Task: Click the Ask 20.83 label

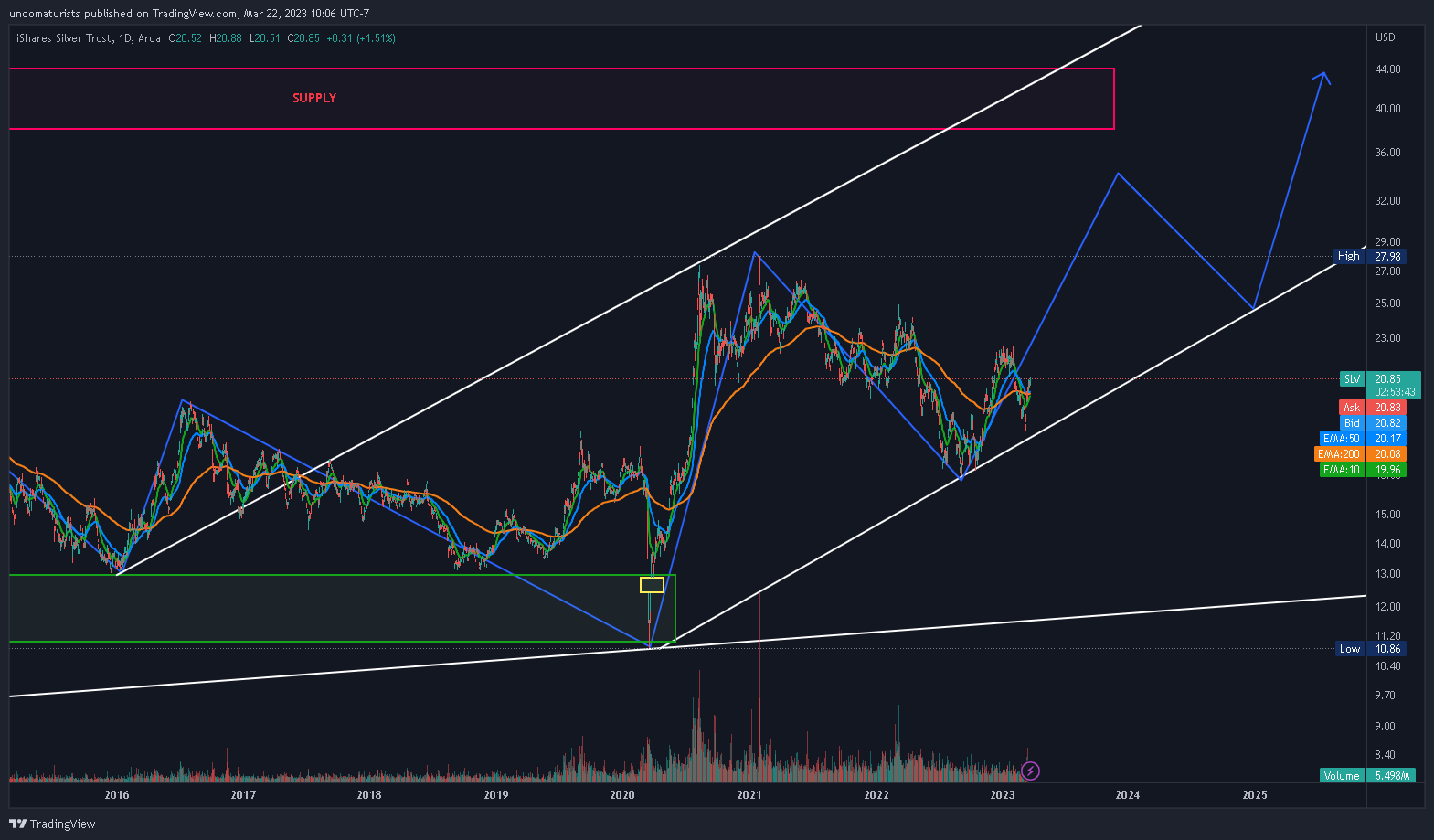Action: coord(1373,408)
